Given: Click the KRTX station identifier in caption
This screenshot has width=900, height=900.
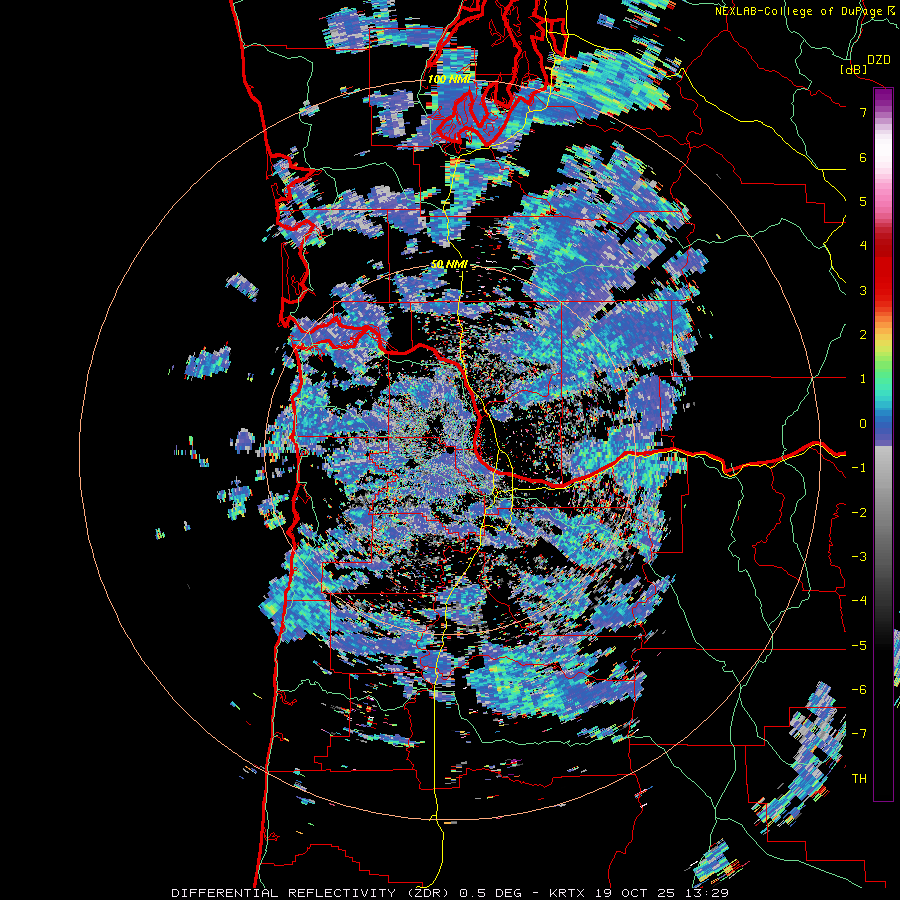Looking at the screenshot, I should (568, 893).
